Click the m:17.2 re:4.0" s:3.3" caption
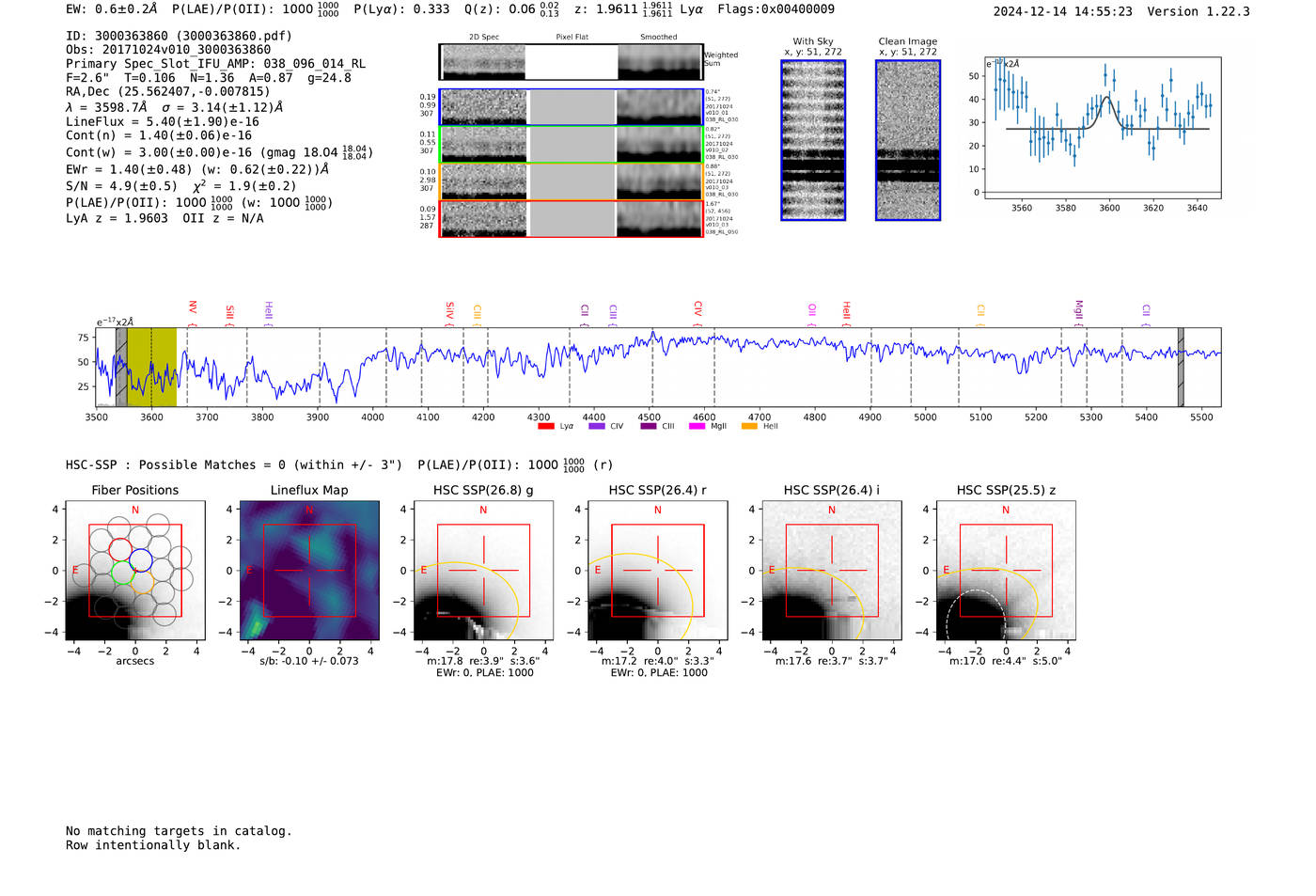The image size is (1316, 896). pyautogui.click(x=658, y=661)
